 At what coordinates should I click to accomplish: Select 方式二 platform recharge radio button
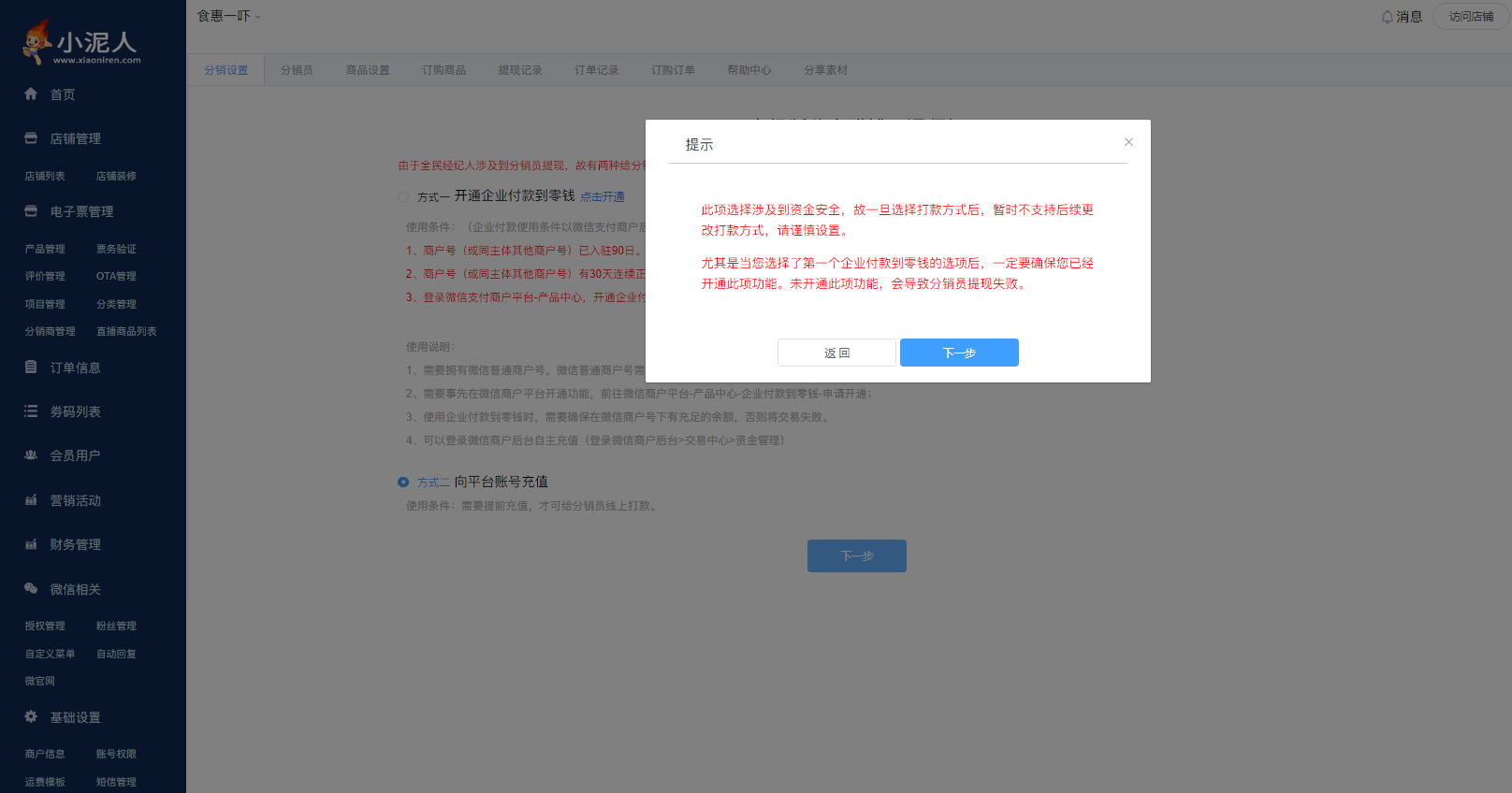point(403,483)
